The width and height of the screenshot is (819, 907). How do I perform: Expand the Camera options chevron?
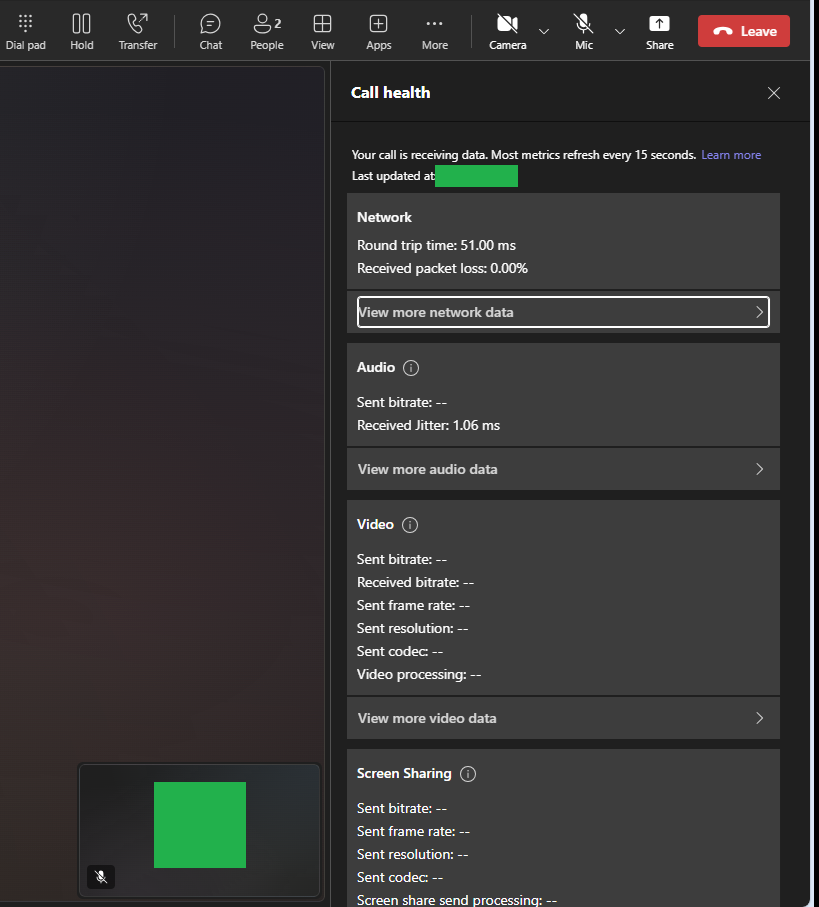coord(544,31)
